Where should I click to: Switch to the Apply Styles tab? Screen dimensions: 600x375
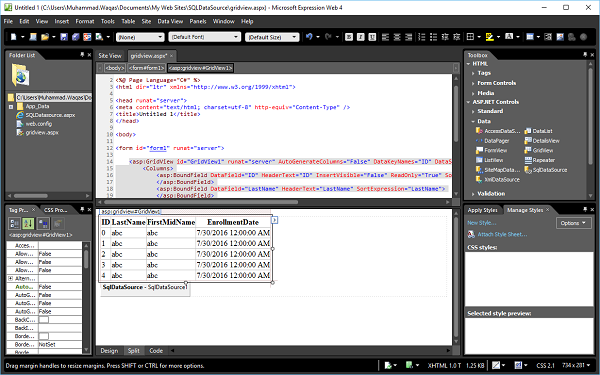[x=482, y=210]
